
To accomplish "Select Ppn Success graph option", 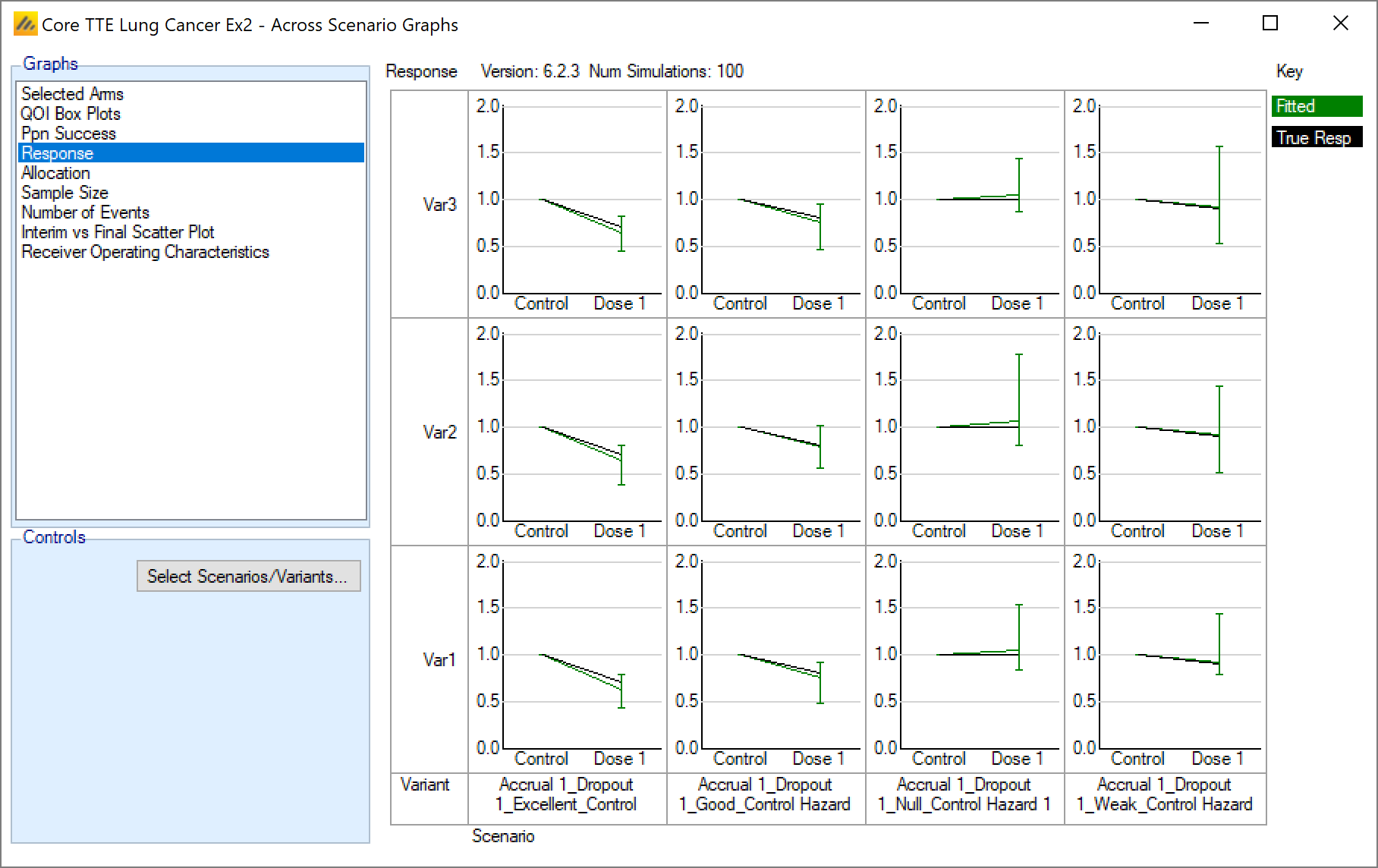I will click(x=68, y=134).
